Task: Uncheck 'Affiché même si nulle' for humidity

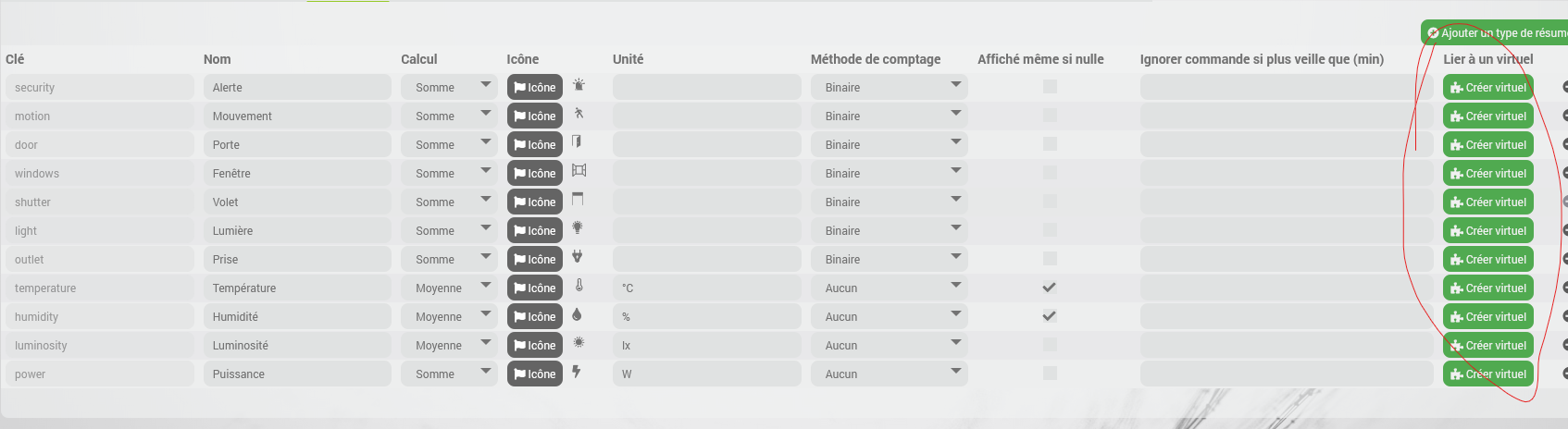Action: pyautogui.click(x=1050, y=316)
